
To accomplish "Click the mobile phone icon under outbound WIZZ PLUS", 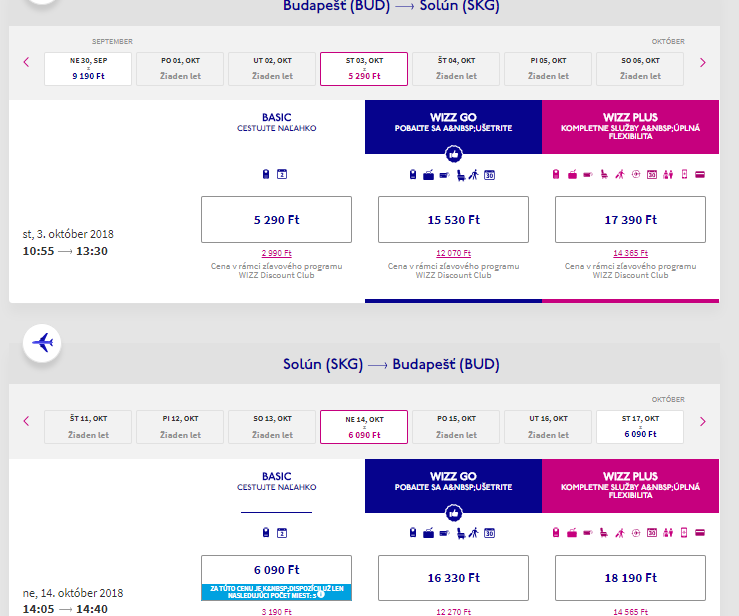I will tap(684, 176).
